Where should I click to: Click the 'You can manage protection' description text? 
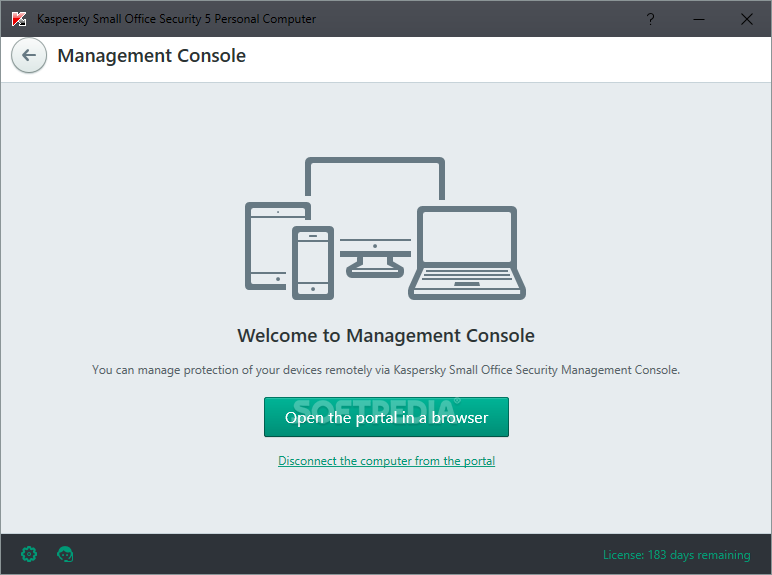click(x=386, y=370)
